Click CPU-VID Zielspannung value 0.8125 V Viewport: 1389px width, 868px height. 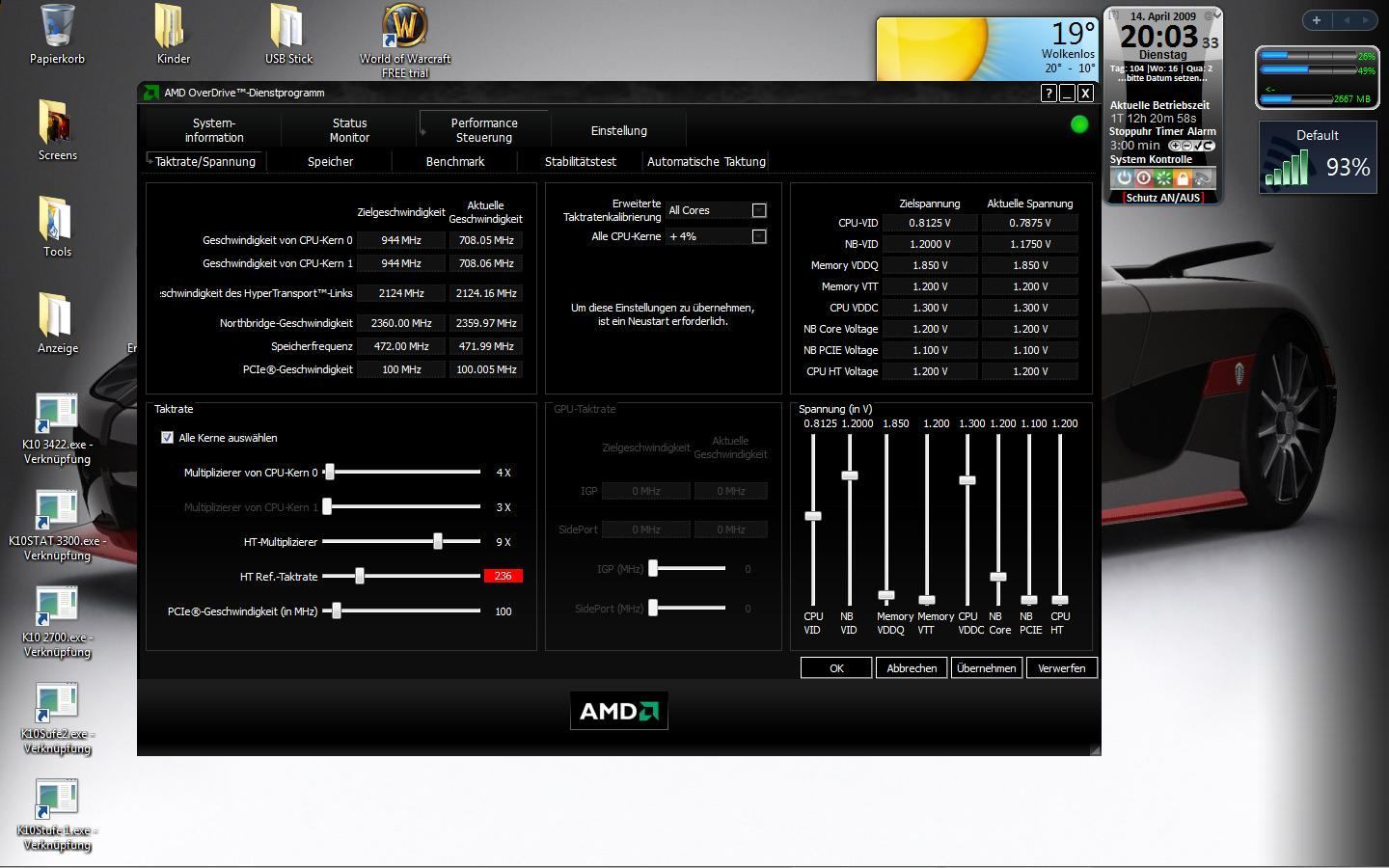coord(930,223)
